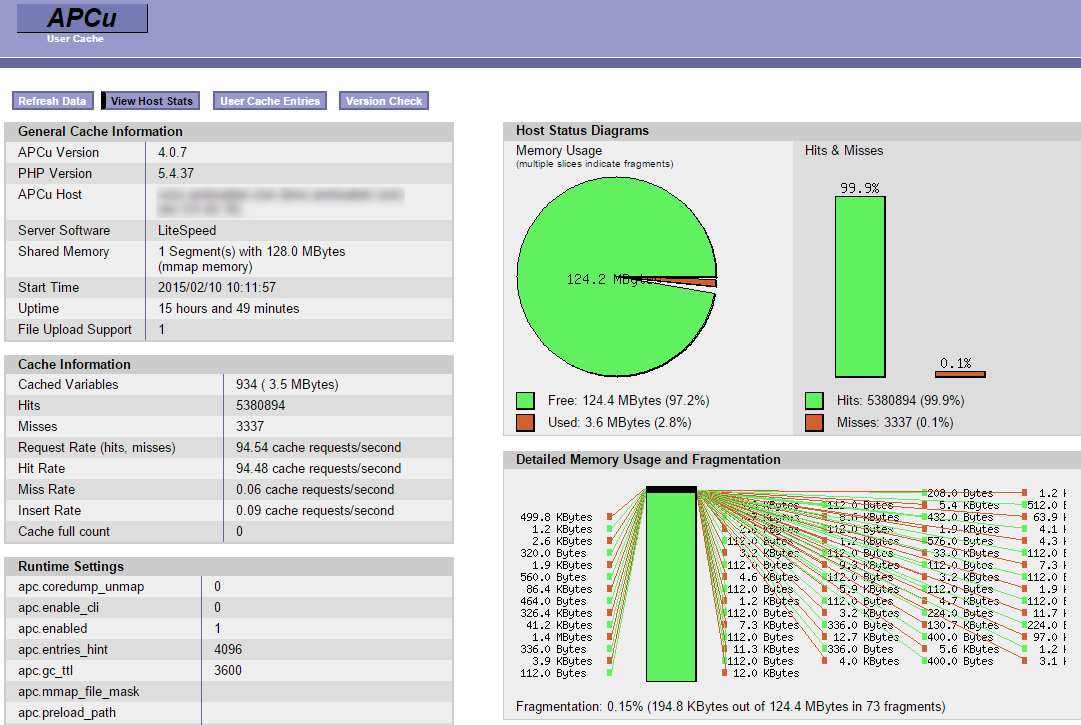Image resolution: width=1081 pixels, height=725 pixels.
Task: Click the Fragmentation percentage summary text
Action: pos(730,707)
